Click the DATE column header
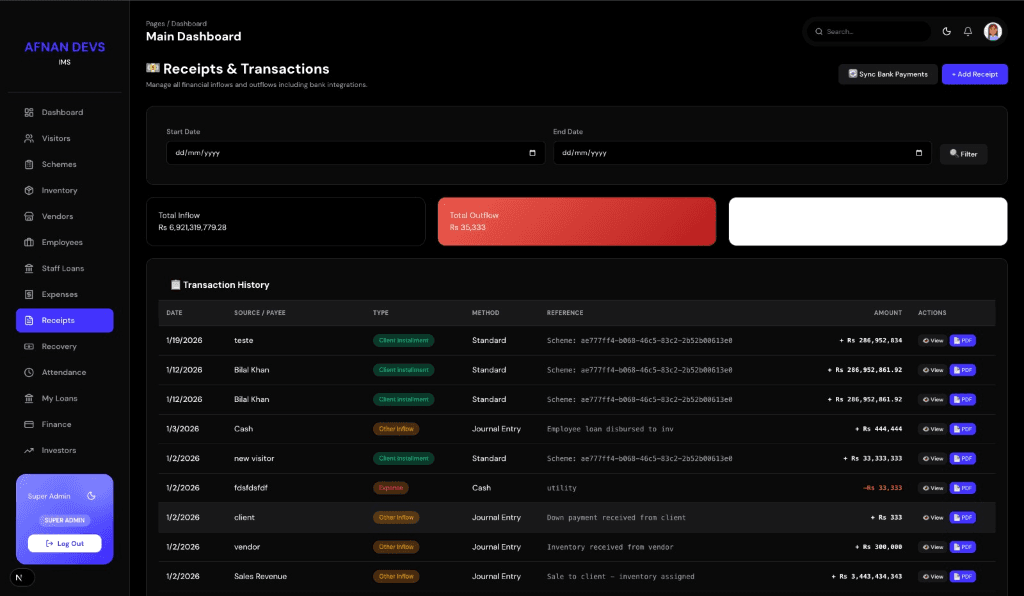1024x596 pixels. (x=174, y=313)
